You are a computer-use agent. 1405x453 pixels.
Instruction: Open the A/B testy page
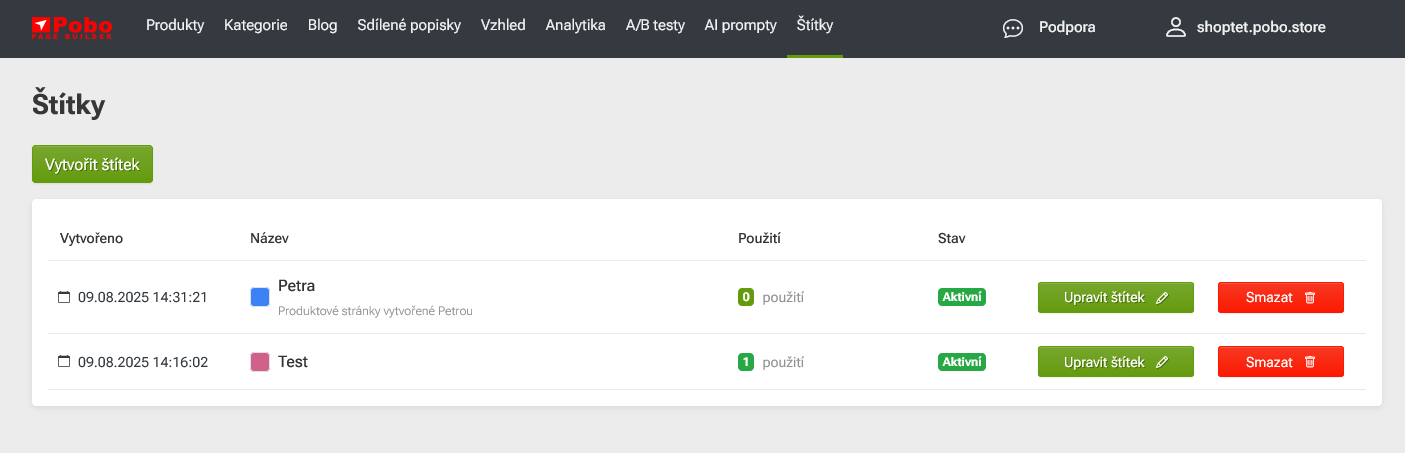655,26
